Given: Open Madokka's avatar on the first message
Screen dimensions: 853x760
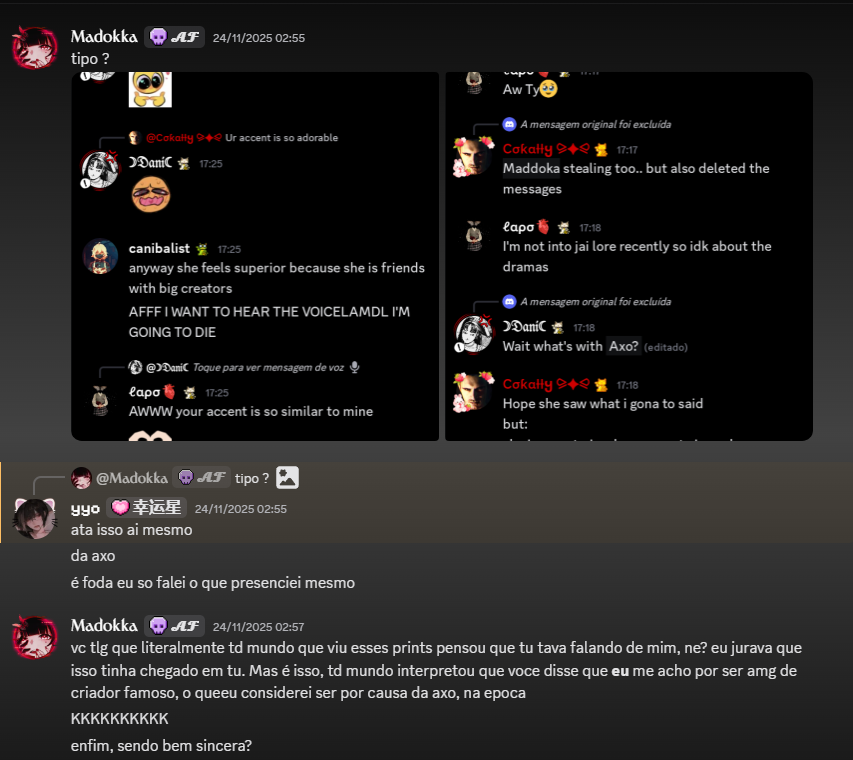Looking at the screenshot, I should pos(35,48).
